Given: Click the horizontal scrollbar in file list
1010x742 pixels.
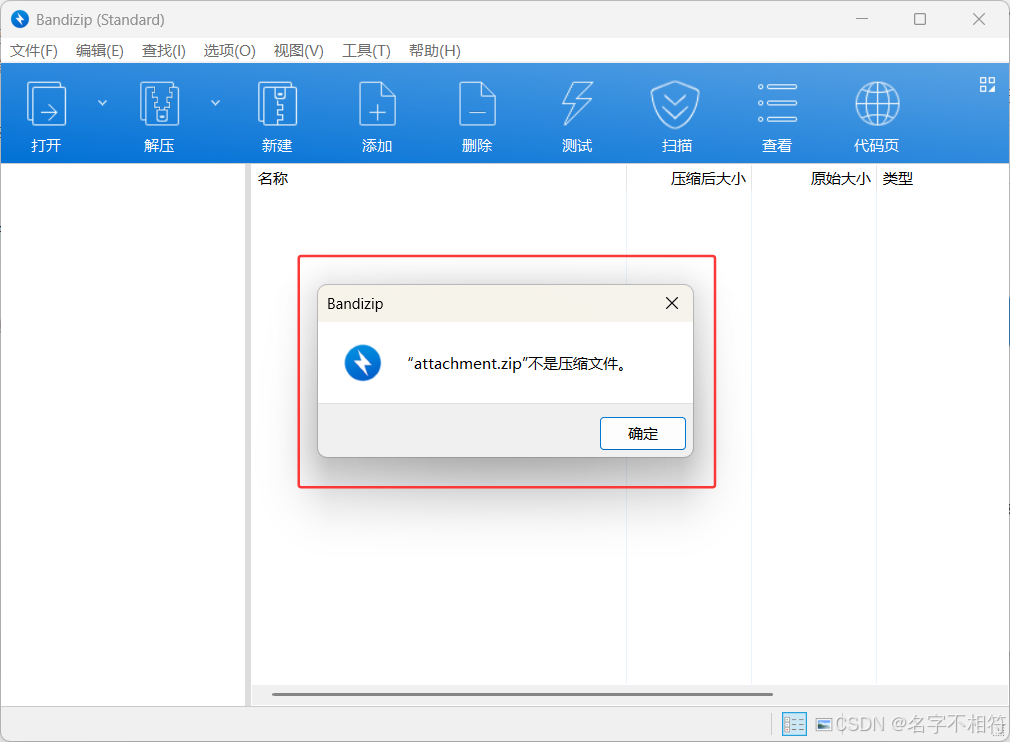Looking at the screenshot, I should tap(522, 694).
